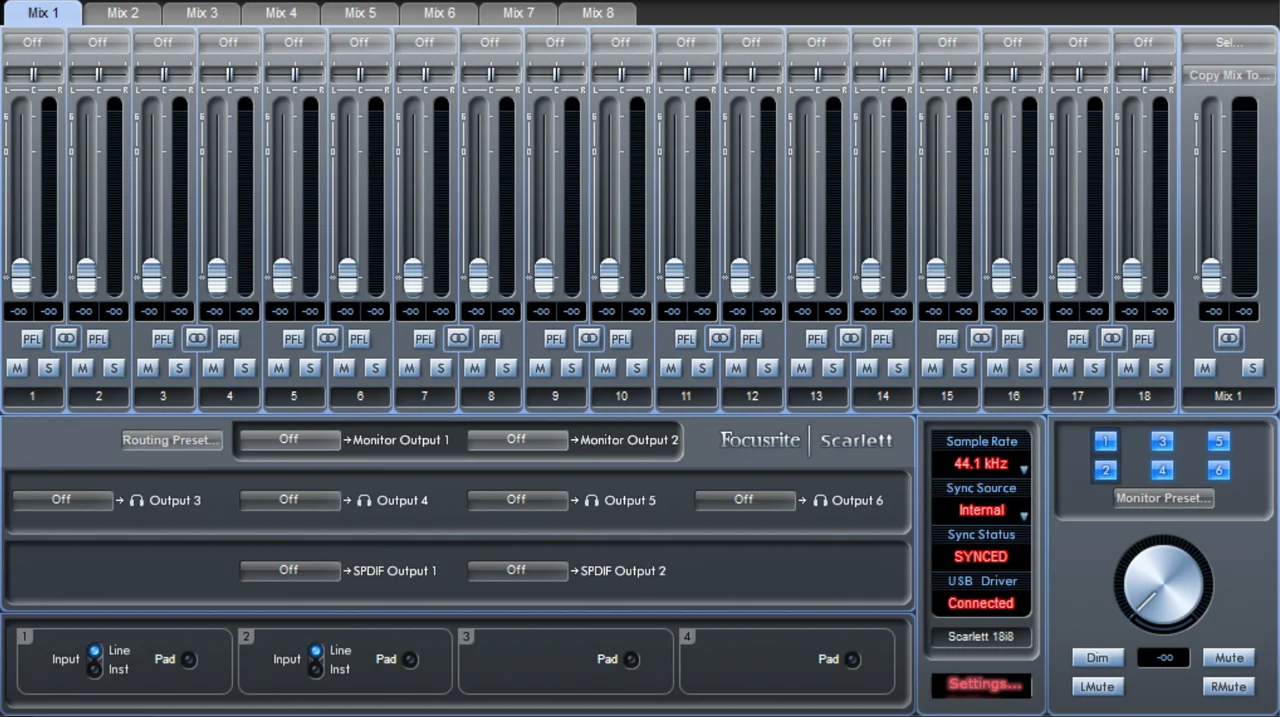The width and height of the screenshot is (1280, 717).
Task: Open Monitor Output 1 source dropdown
Action: 290,440
